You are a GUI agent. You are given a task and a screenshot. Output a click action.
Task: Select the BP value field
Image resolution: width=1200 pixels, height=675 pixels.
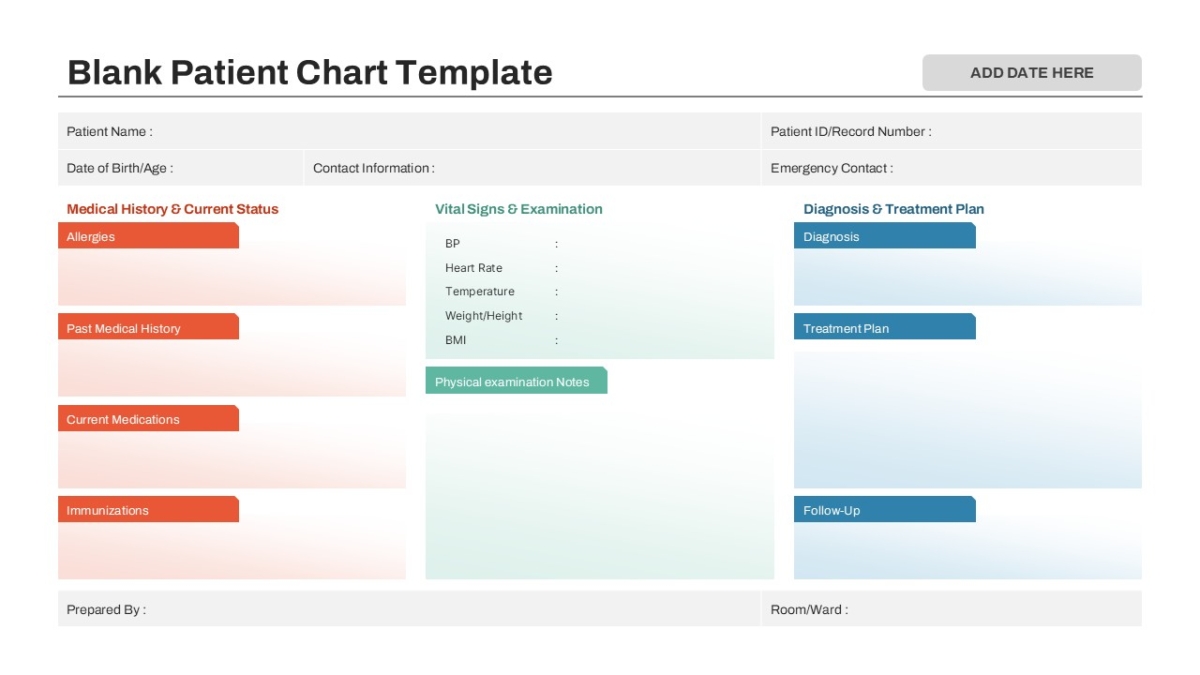(660, 243)
